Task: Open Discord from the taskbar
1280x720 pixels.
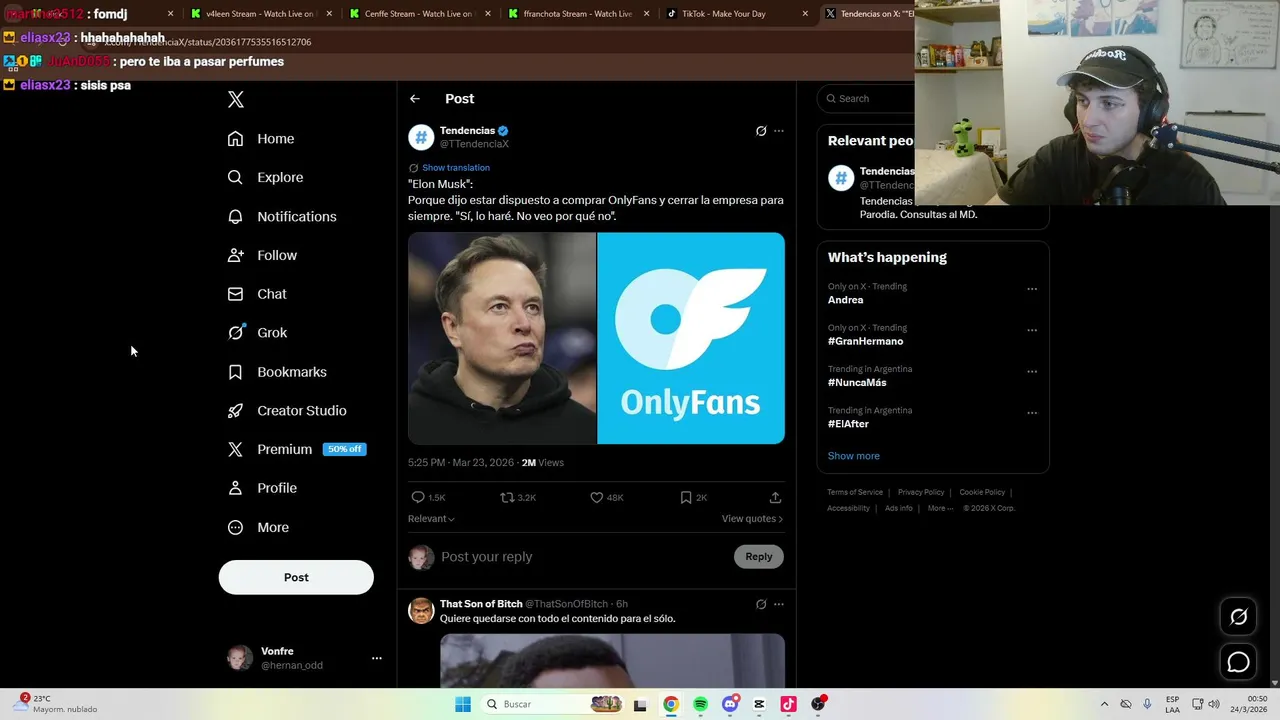Action: [x=730, y=704]
